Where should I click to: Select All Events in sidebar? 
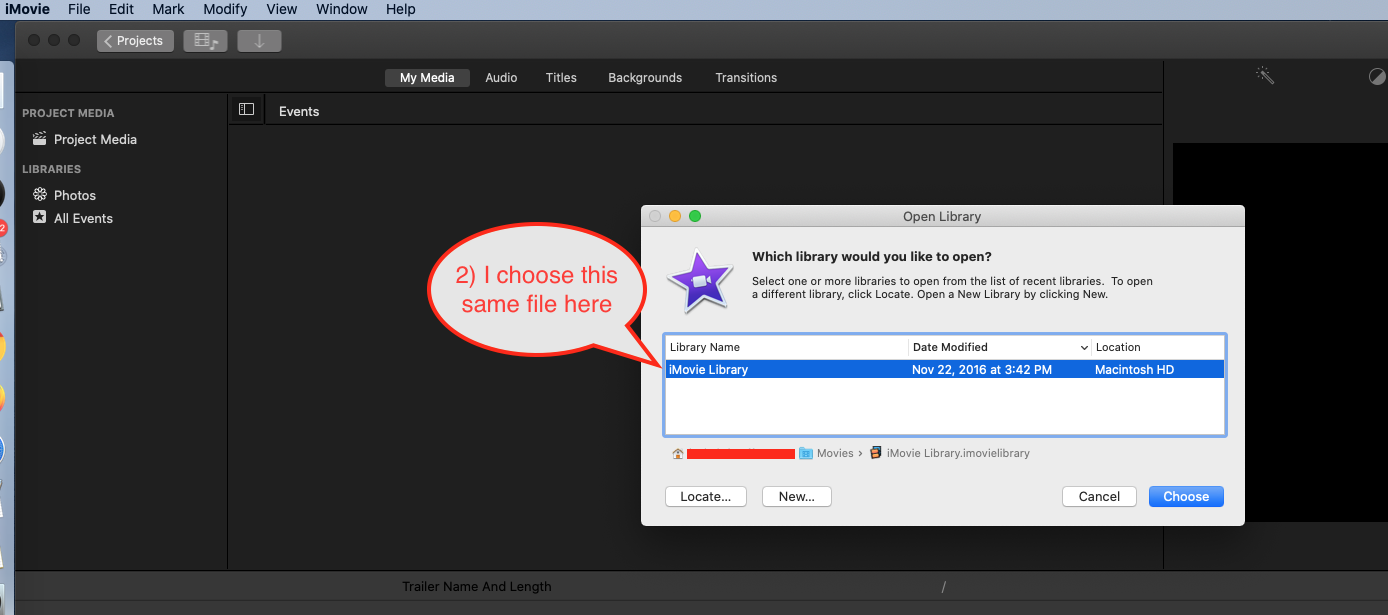coord(83,218)
